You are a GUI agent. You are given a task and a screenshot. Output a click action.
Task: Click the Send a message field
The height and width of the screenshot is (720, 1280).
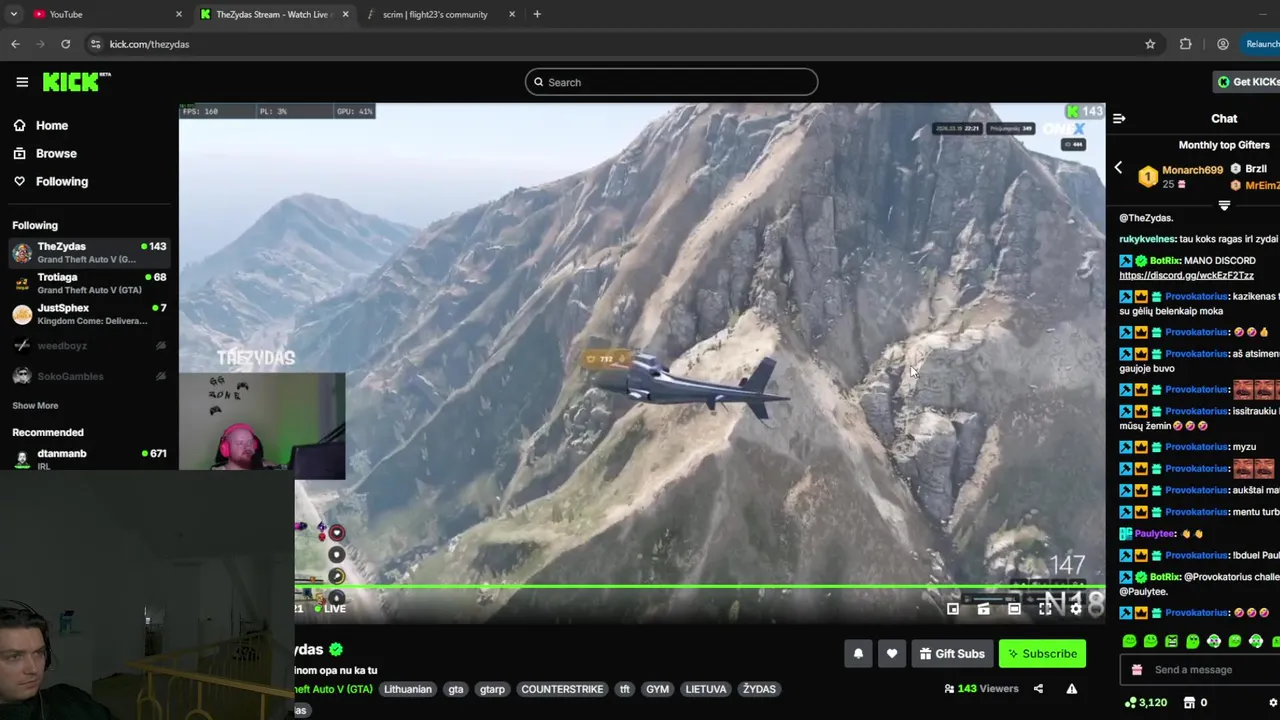[1202, 670]
